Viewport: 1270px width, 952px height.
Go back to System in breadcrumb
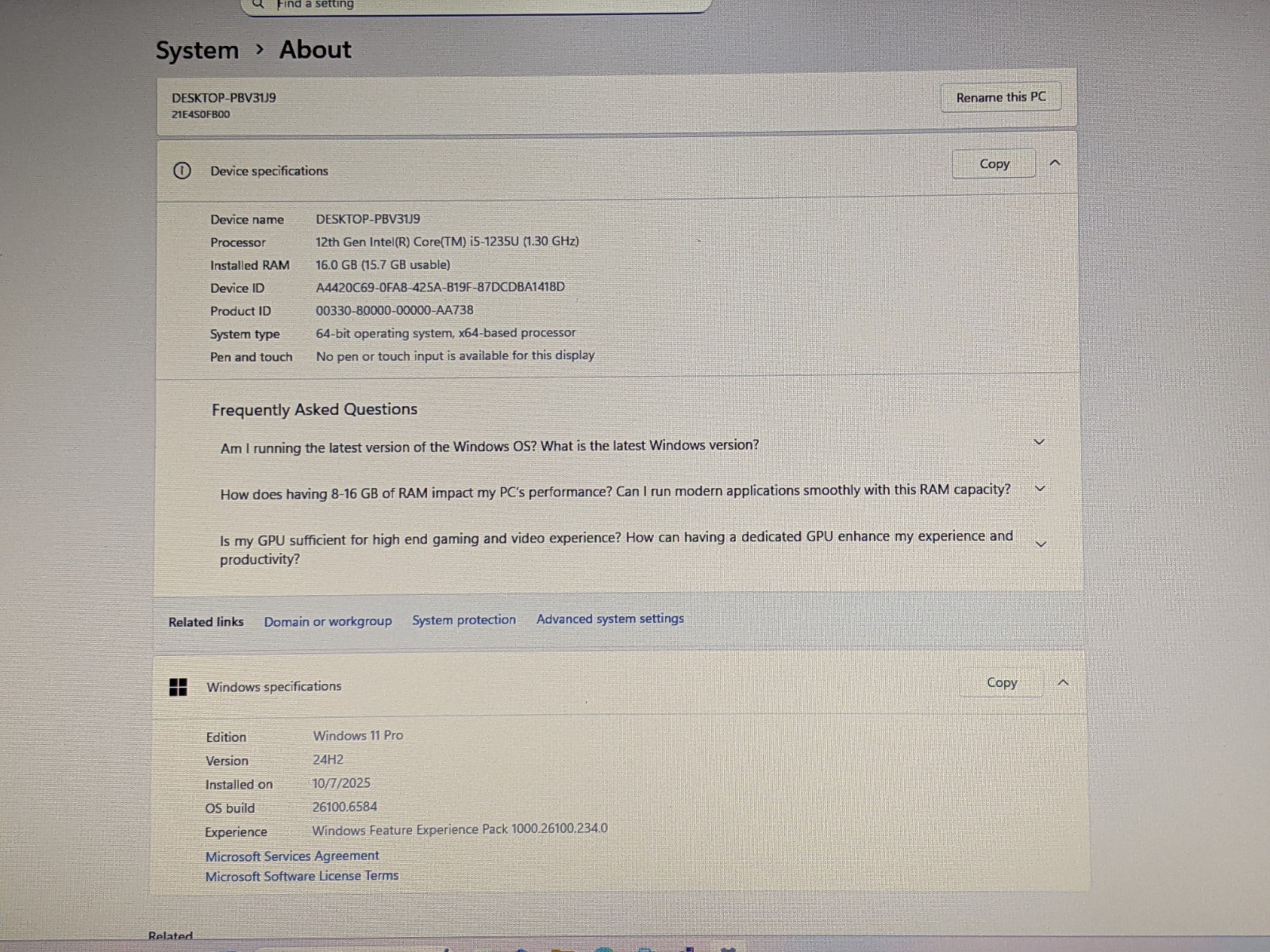(x=197, y=51)
